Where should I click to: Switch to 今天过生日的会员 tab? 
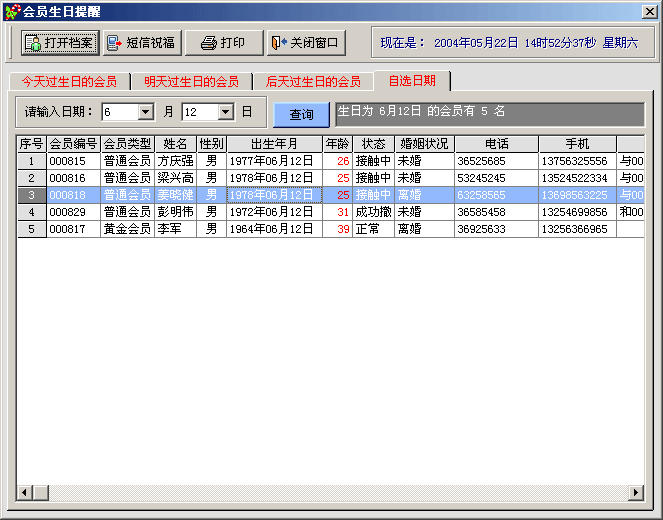(x=69, y=82)
